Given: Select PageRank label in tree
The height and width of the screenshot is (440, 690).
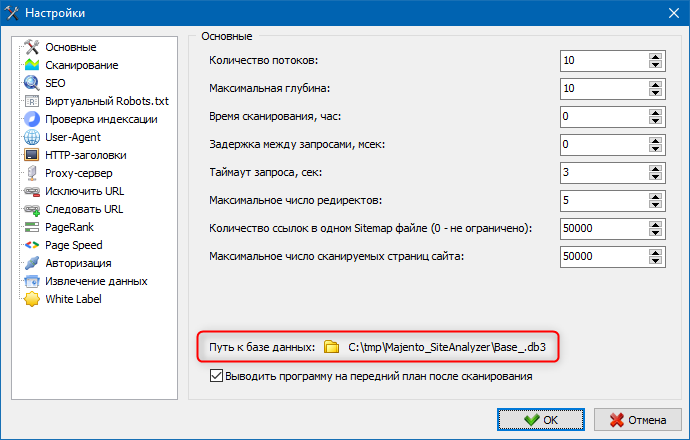Looking at the screenshot, I should pos(69,227).
